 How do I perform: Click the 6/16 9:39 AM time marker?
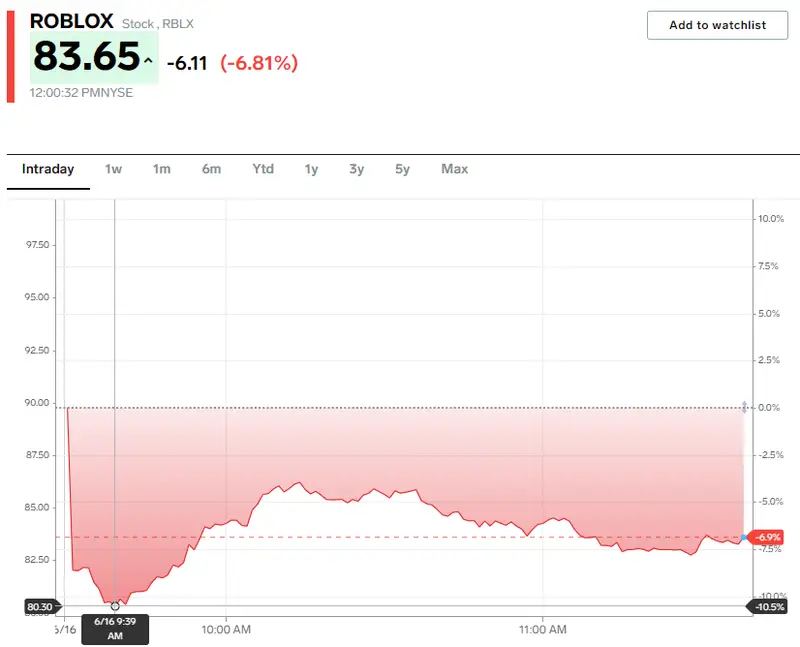(x=115, y=628)
